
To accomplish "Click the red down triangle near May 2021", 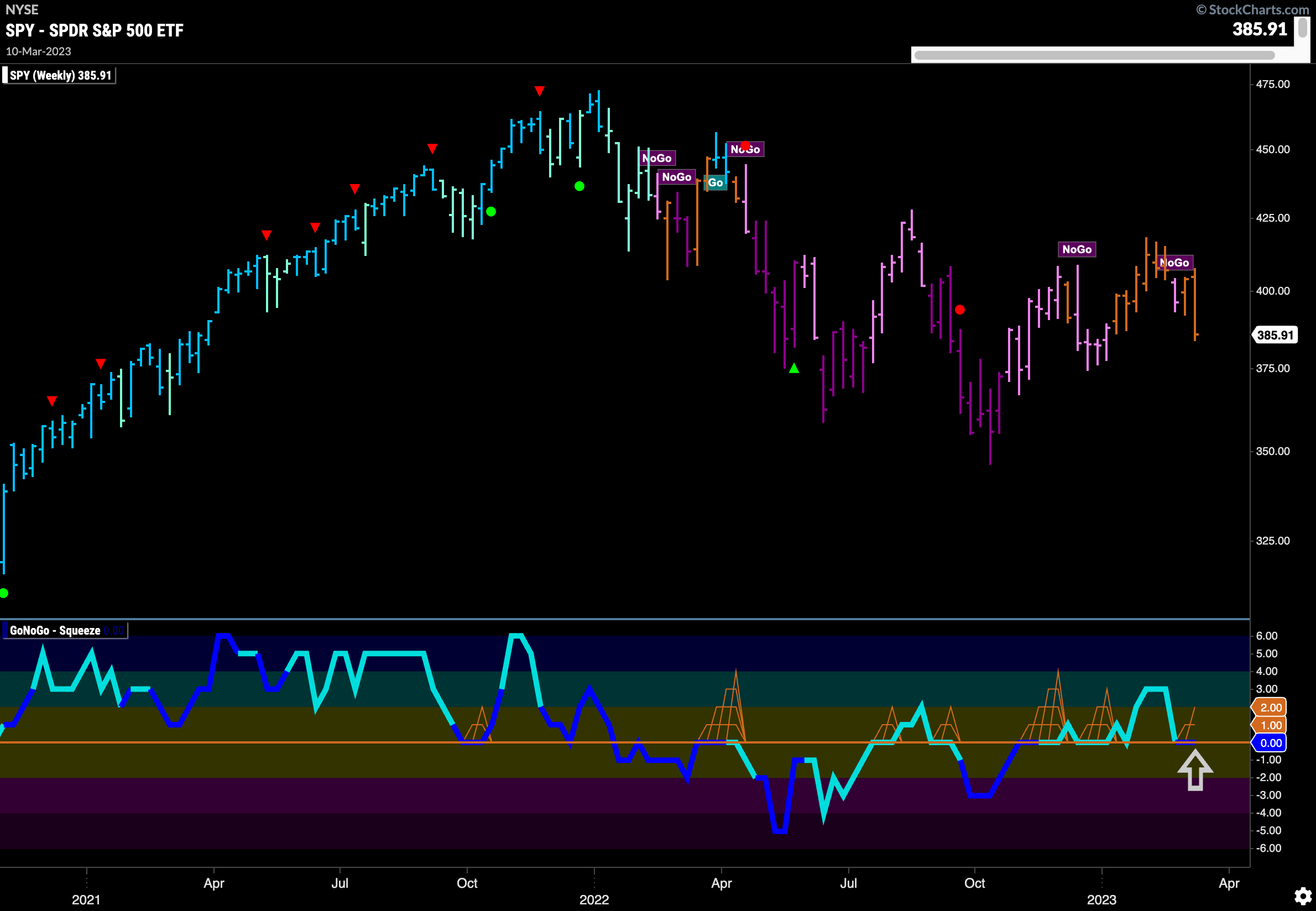I will (267, 235).
